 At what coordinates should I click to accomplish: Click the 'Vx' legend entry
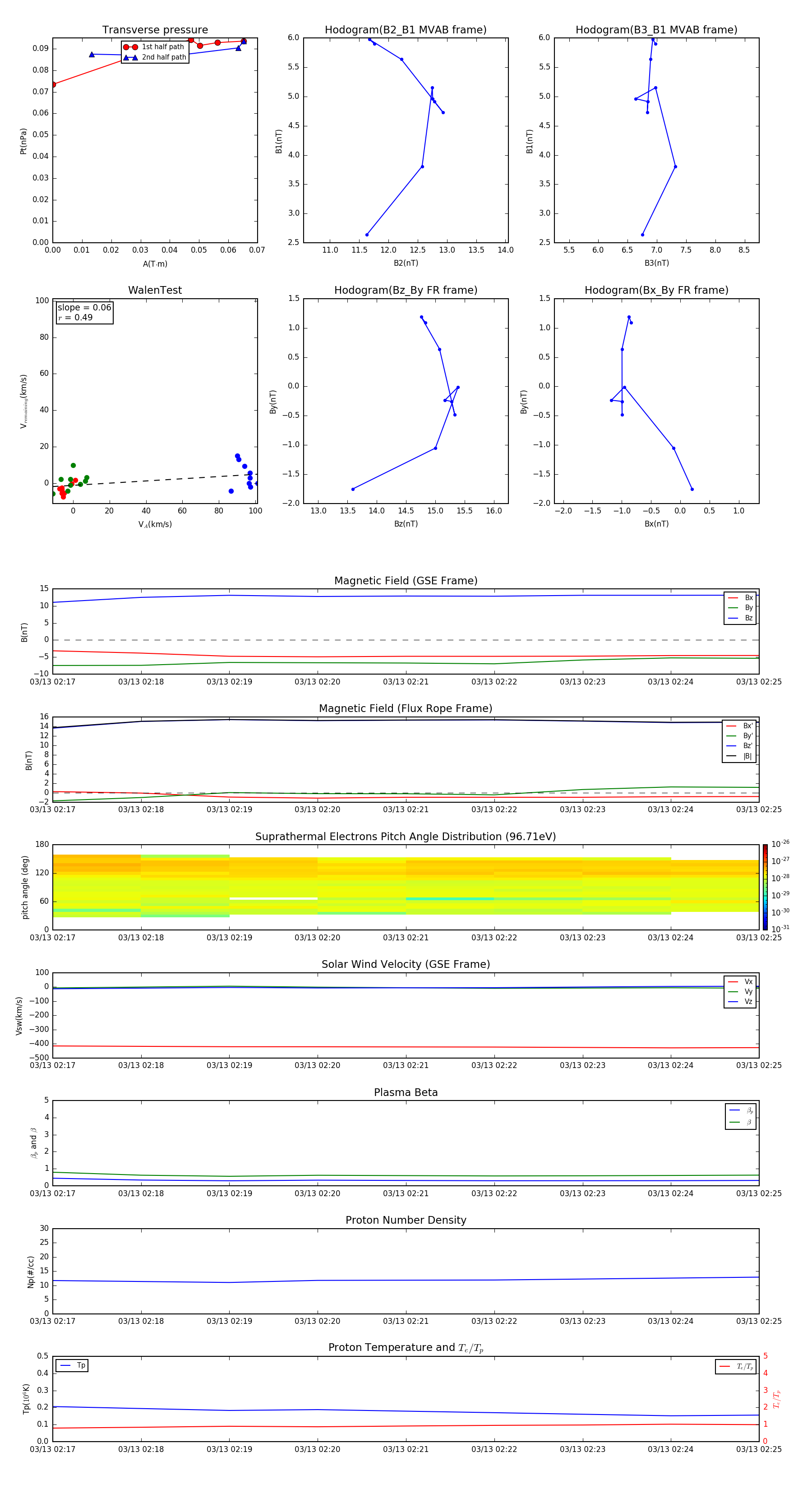pyautogui.click(x=741, y=981)
